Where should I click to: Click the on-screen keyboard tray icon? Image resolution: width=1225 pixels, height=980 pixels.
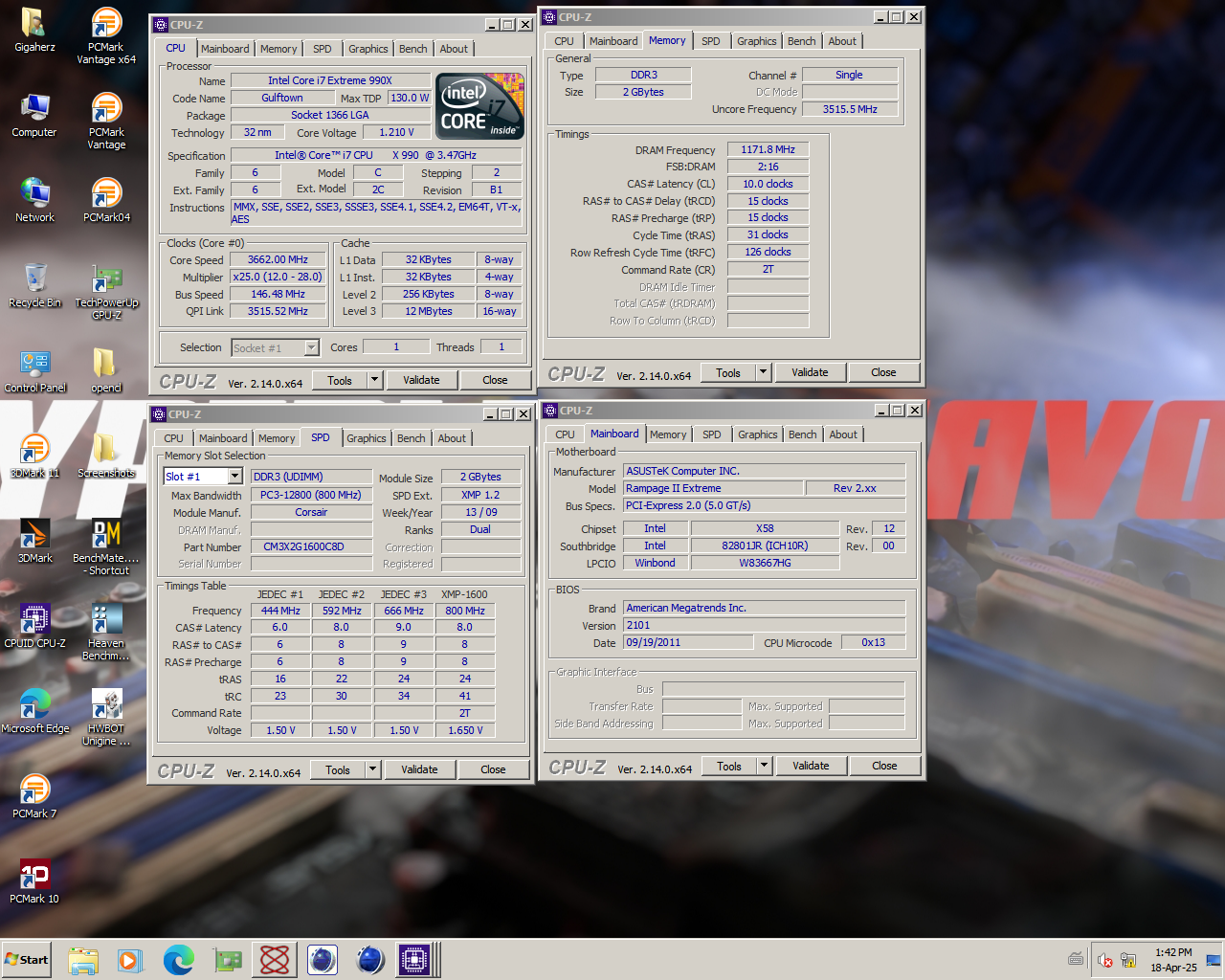tap(1076, 959)
